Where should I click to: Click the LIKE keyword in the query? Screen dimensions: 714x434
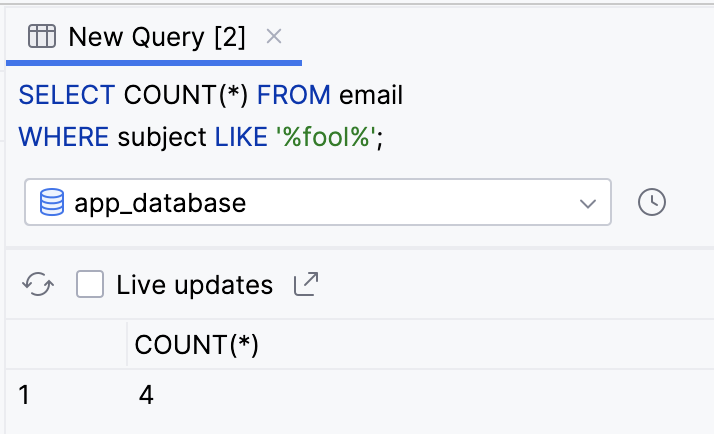coord(240,136)
